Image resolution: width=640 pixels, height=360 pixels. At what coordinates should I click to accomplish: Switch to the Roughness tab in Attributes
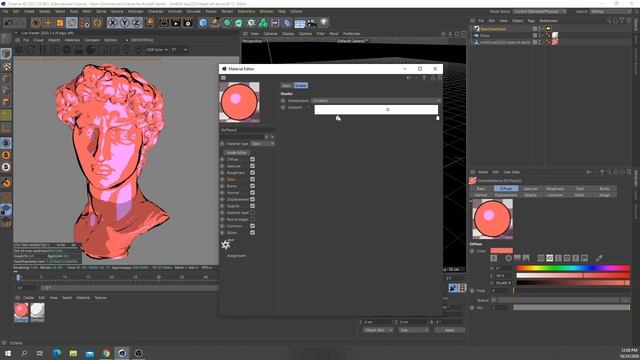tap(555, 189)
